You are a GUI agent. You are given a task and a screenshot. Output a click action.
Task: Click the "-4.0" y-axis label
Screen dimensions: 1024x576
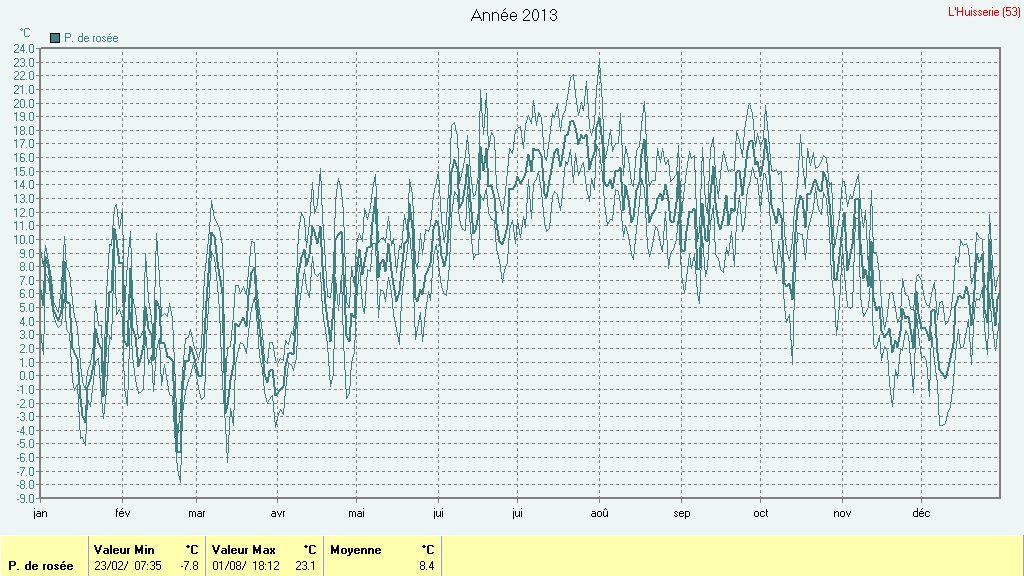coord(26,431)
